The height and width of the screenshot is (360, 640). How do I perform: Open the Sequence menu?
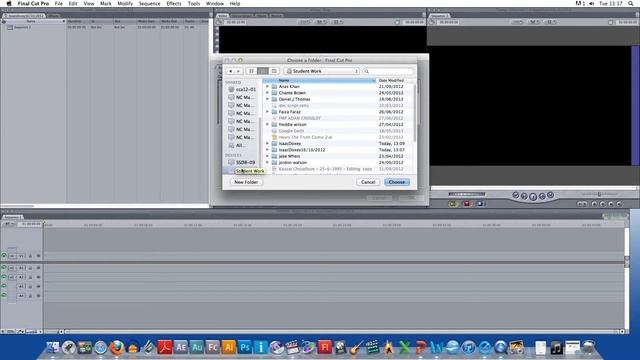(149, 3)
